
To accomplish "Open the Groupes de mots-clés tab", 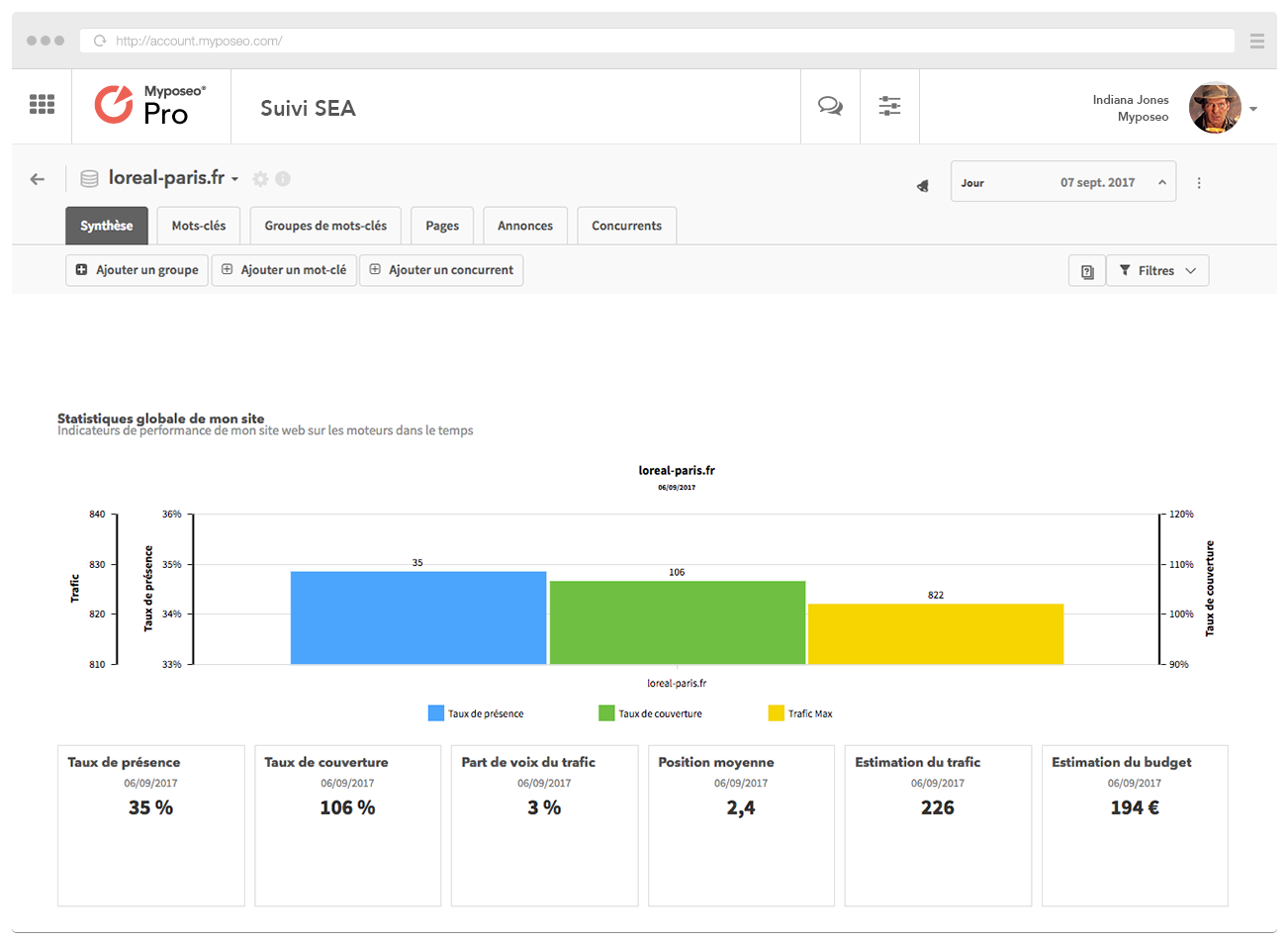I will (325, 226).
